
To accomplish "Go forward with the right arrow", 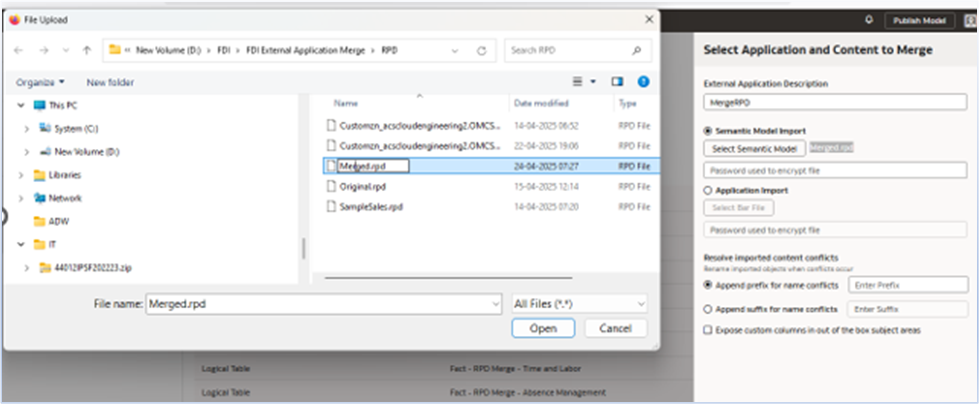I will pos(43,51).
